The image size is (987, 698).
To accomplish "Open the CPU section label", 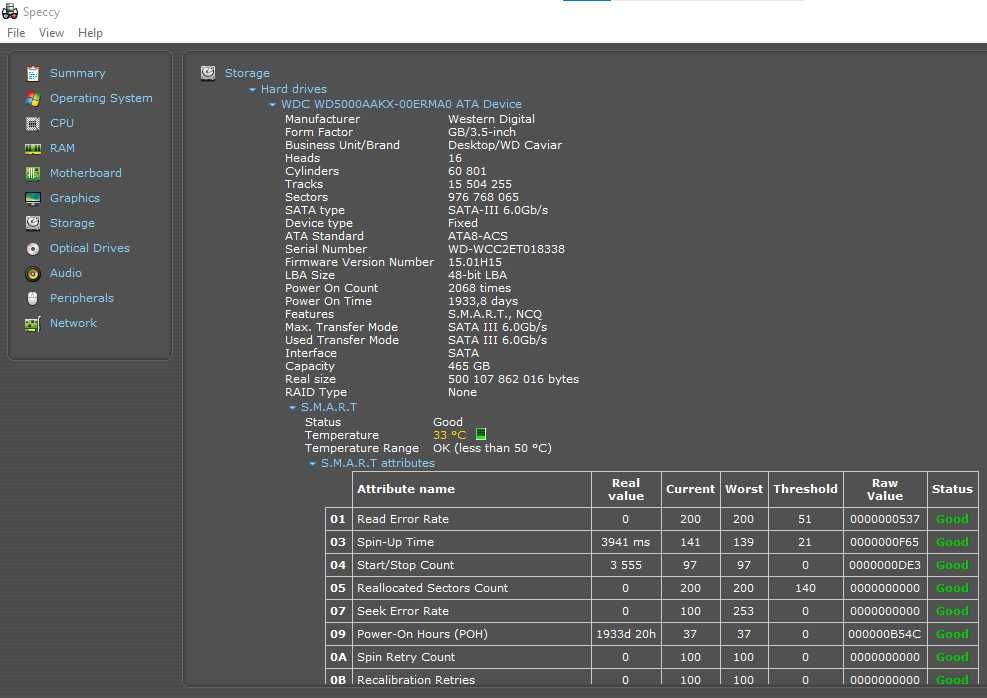I will pos(62,123).
